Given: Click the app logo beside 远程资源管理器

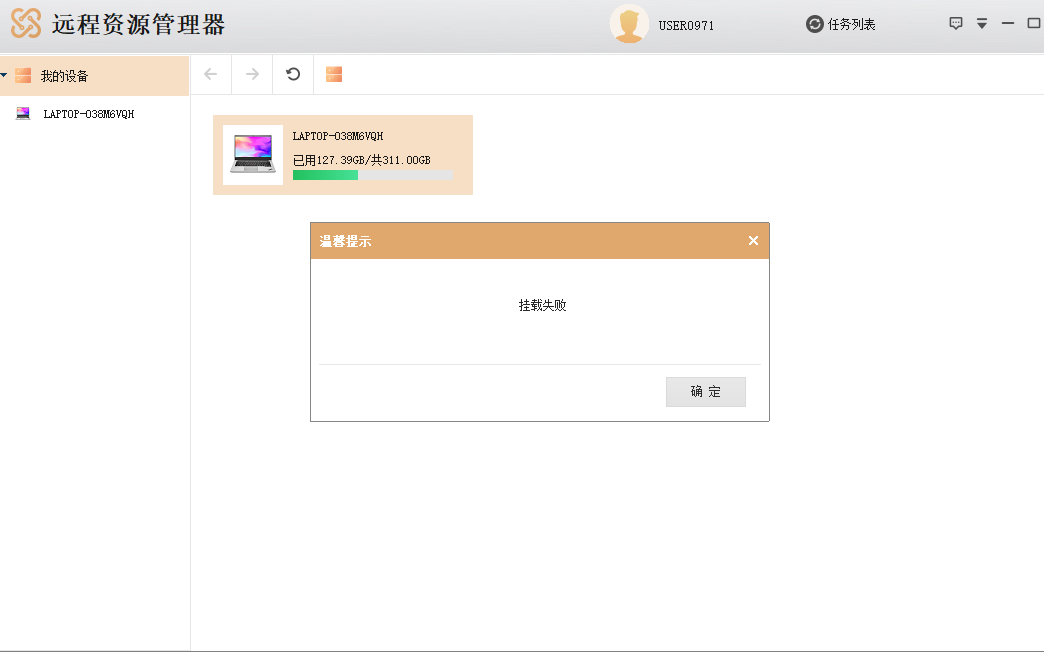Looking at the screenshot, I should click(26, 24).
